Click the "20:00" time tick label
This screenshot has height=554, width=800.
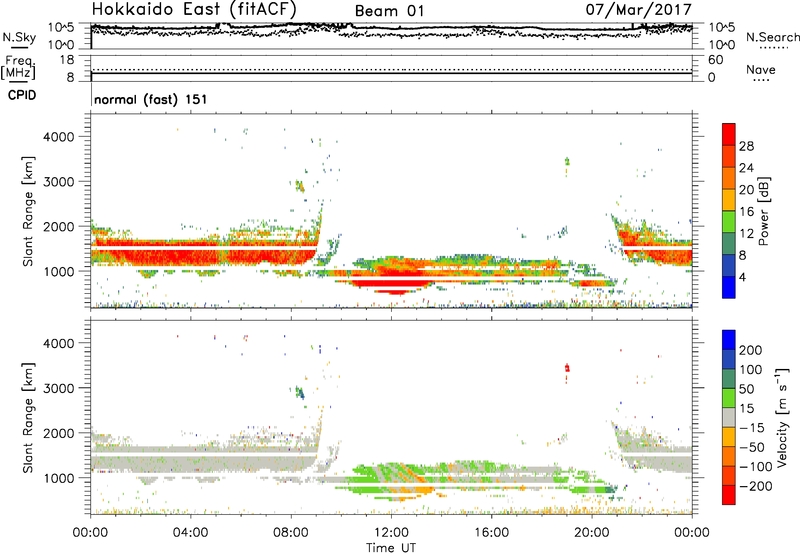coord(591,533)
